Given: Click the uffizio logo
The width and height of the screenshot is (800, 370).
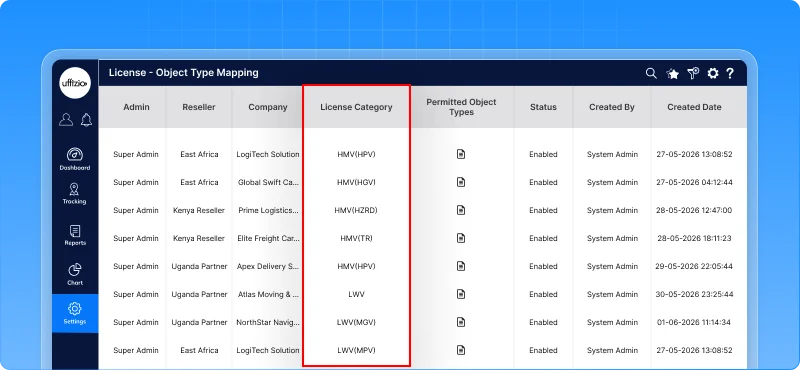Looking at the screenshot, I should tap(74, 83).
